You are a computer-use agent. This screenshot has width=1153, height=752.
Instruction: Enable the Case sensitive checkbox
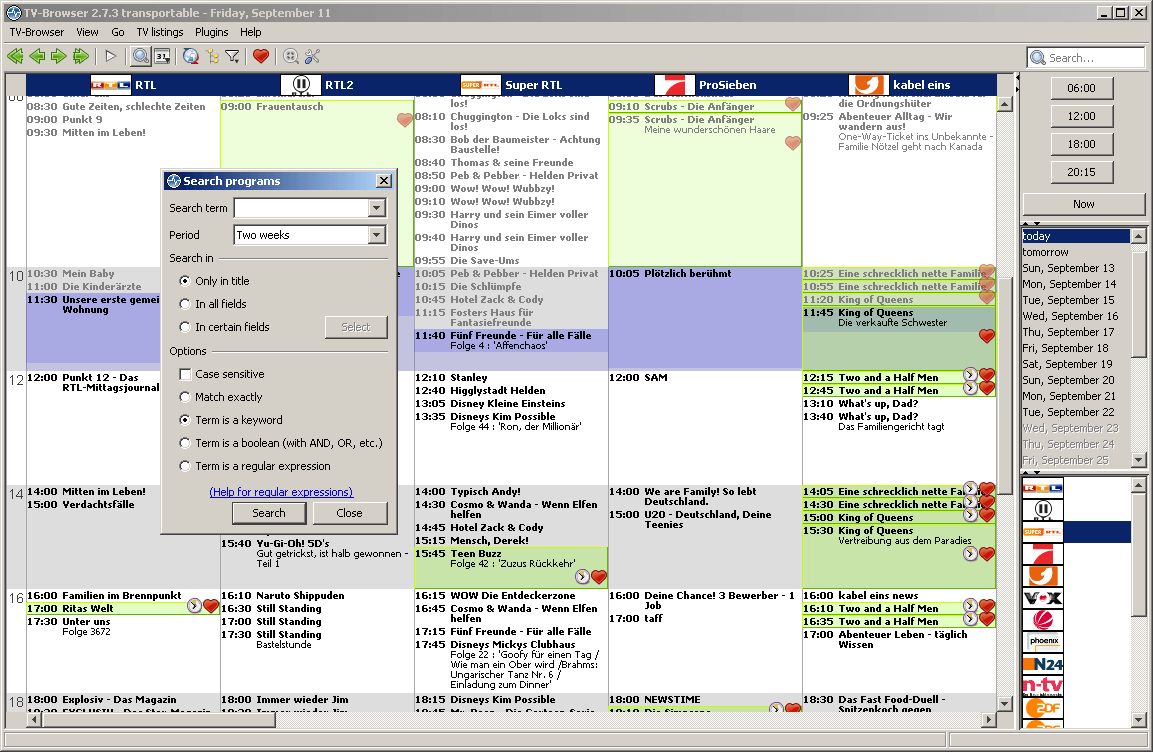pyautogui.click(x=185, y=374)
